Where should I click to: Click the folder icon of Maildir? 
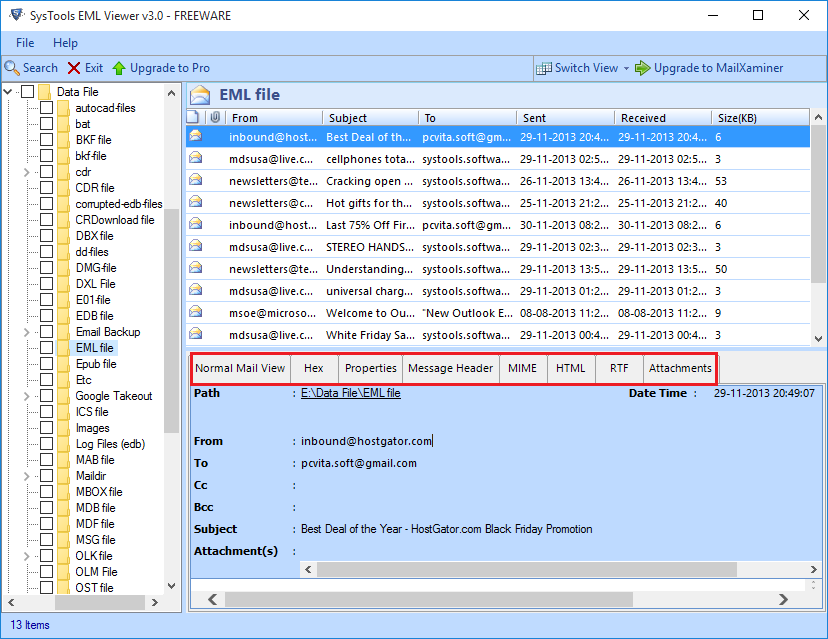63,476
